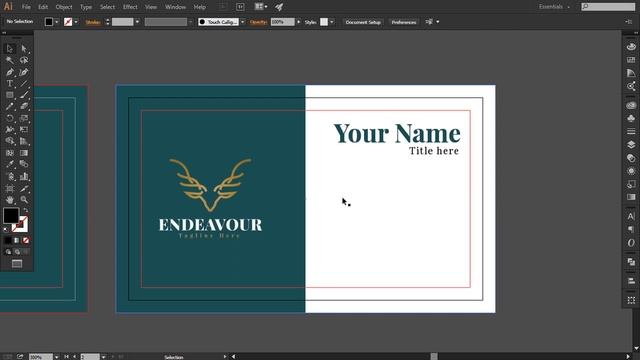Open the Window menu
This screenshot has width=640, height=360.
[x=176, y=7]
